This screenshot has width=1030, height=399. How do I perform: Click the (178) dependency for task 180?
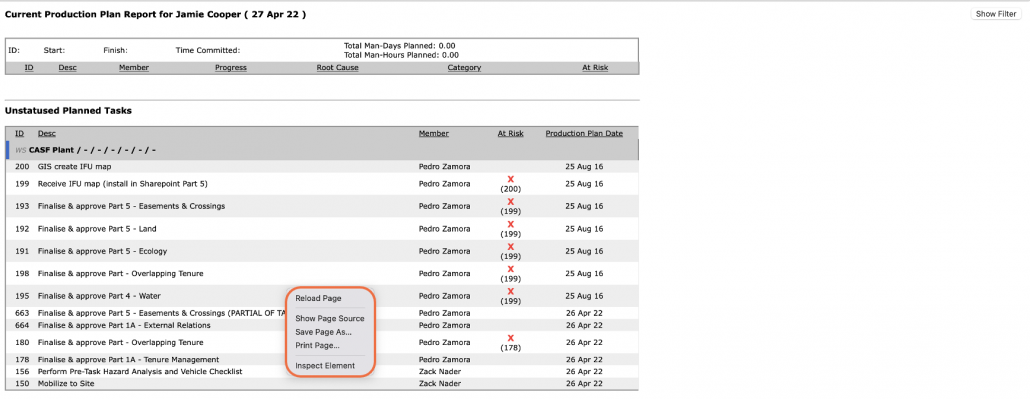[x=510, y=348]
